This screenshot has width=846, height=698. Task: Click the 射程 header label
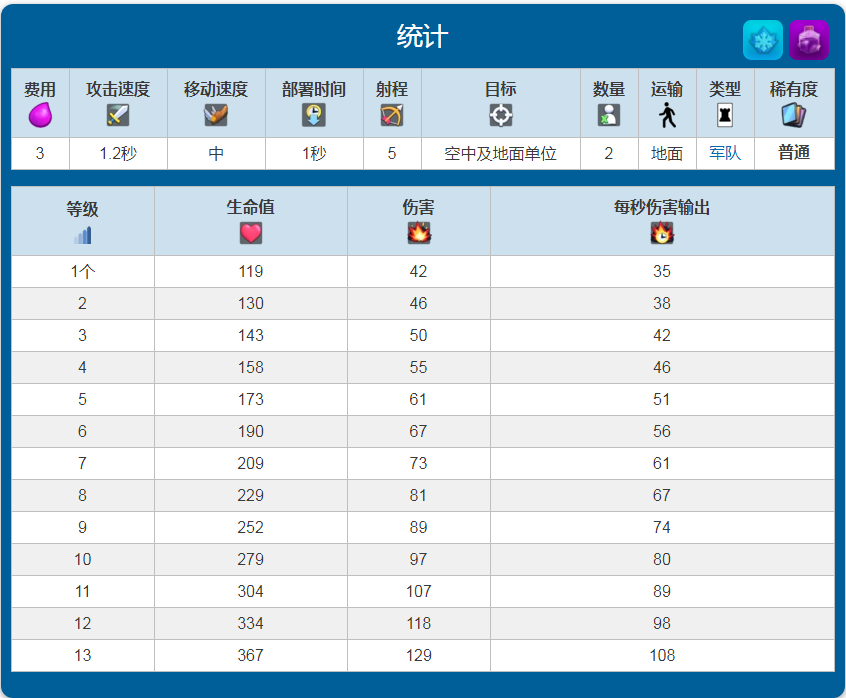(x=392, y=89)
